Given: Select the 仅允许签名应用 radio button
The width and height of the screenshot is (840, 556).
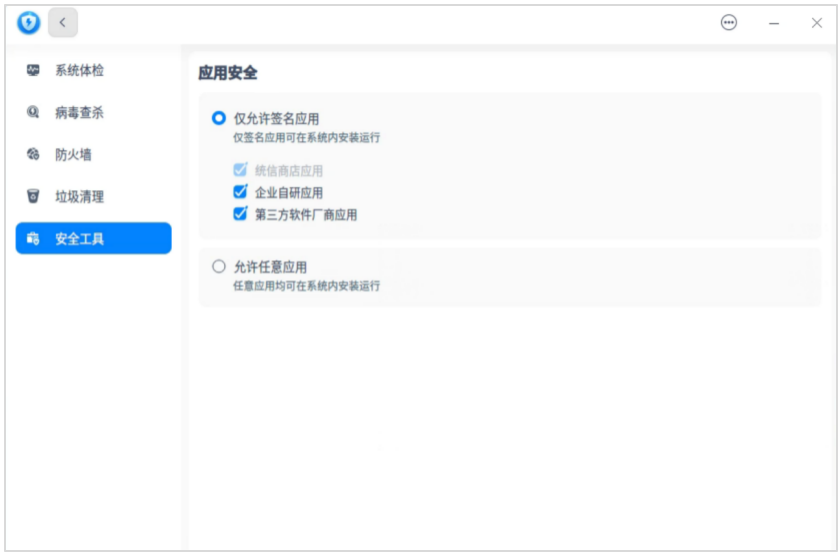Looking at the screenshot, I should coord(219,118).
